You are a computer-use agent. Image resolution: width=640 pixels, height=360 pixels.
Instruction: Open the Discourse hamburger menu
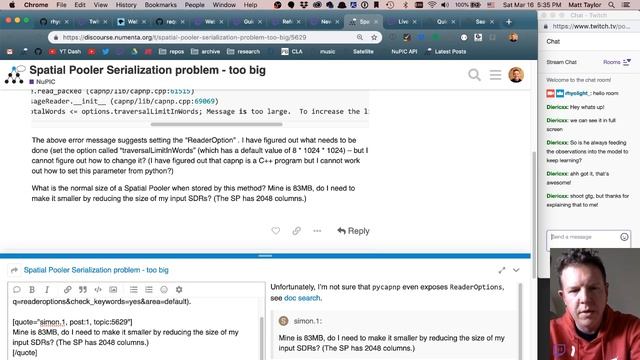click(496, 75)
